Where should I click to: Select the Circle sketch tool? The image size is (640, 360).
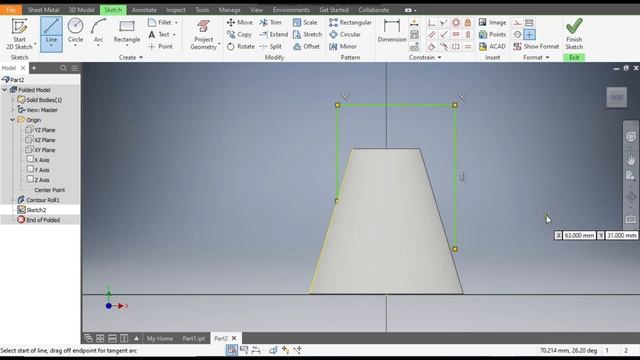76,31
